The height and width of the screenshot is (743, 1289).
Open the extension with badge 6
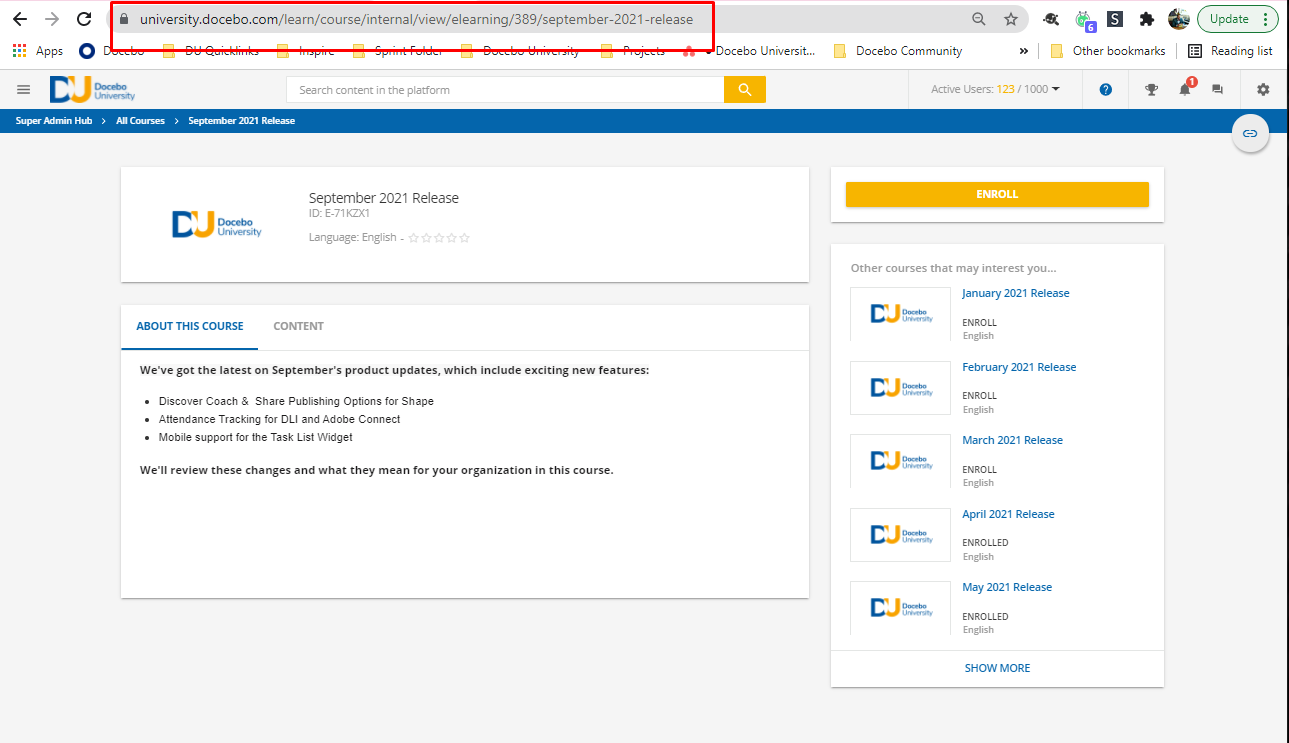pyautogui.click(x=1084, y=19)
